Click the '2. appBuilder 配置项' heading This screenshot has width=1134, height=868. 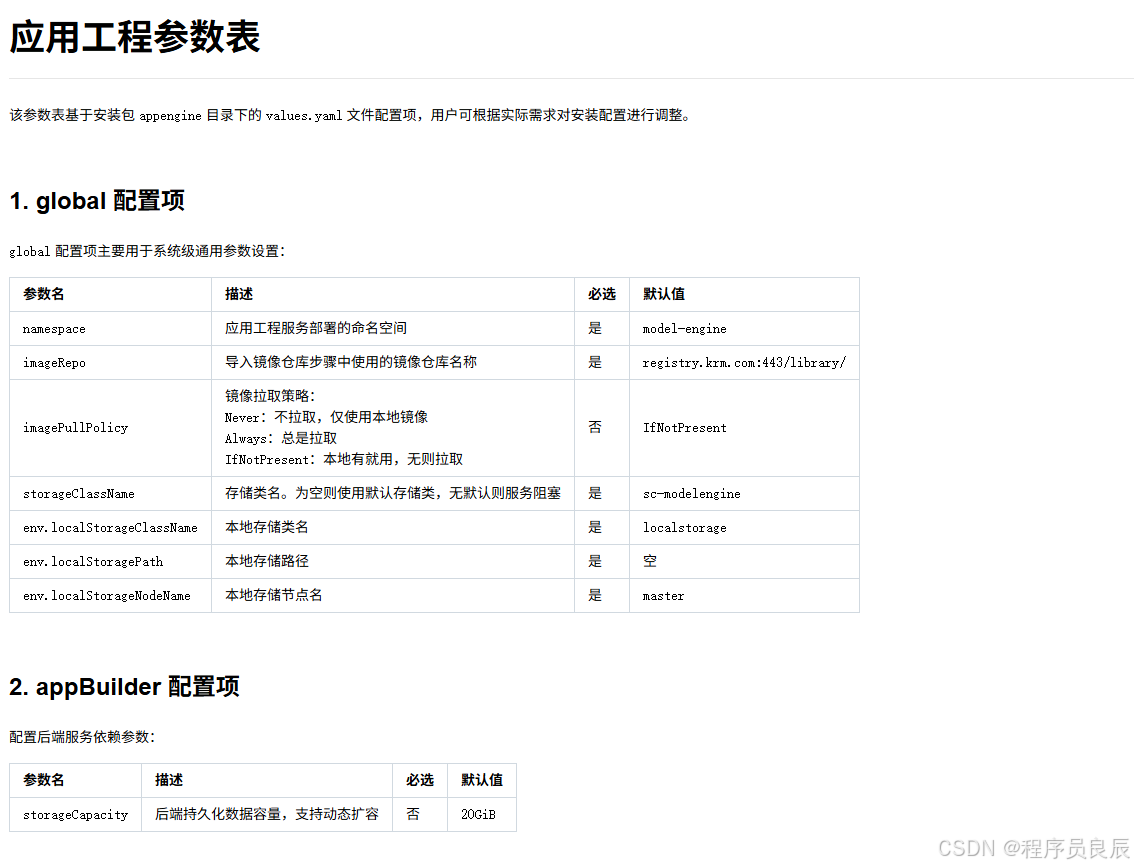[x=124, y=686]
